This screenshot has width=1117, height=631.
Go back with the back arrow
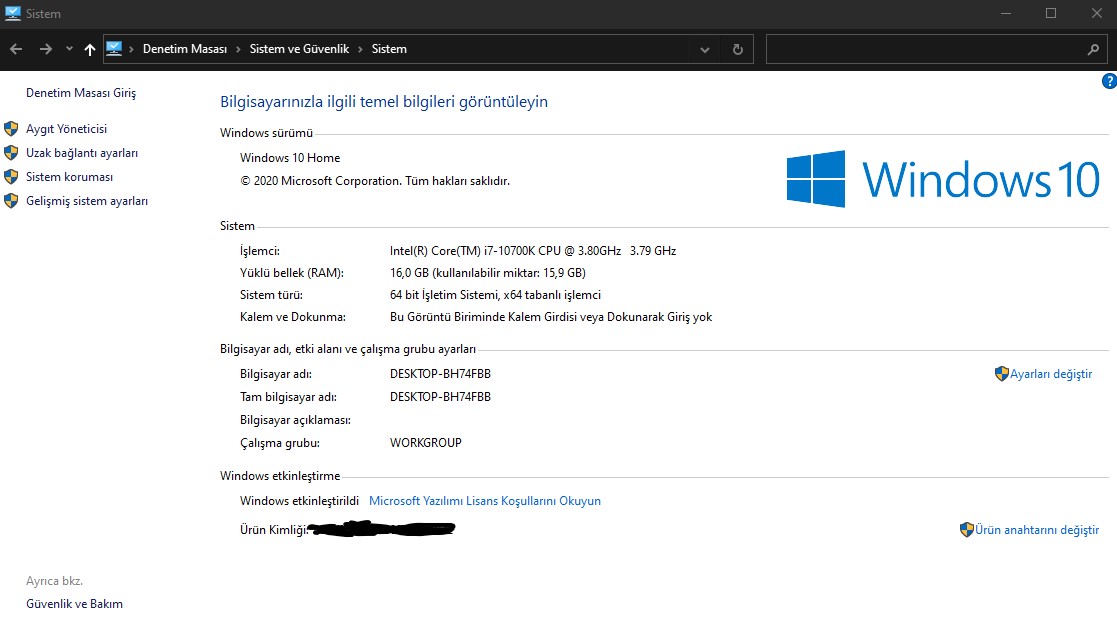(x=16, y=49)
